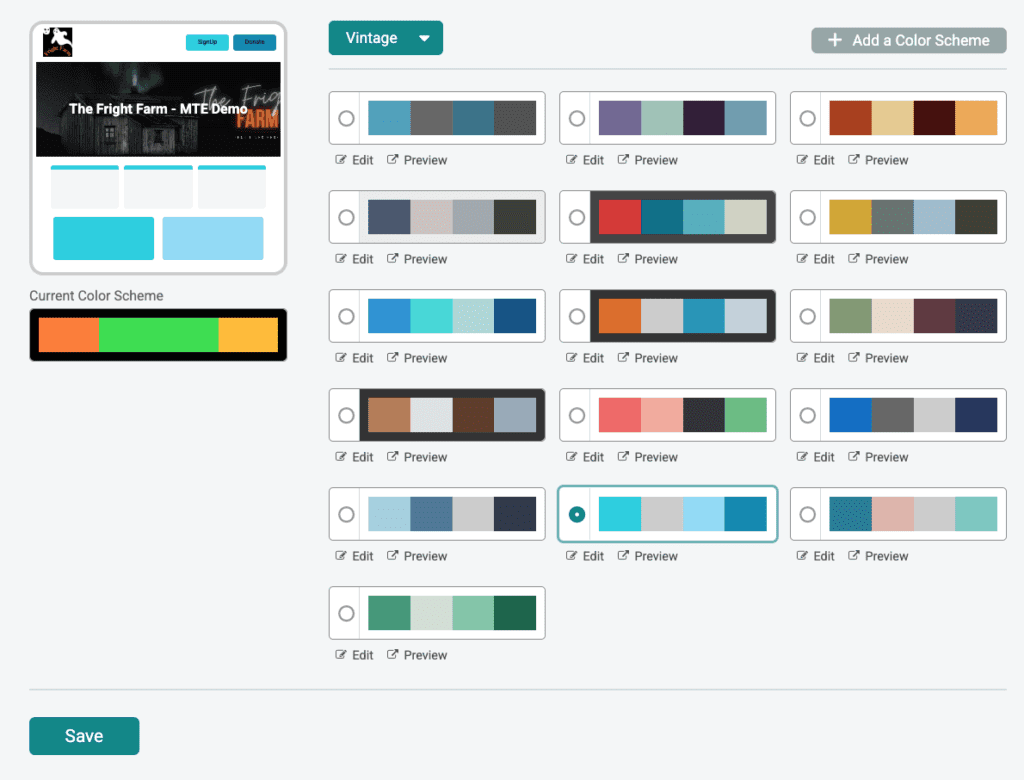Viewport: 1024px width, 780px height.
Task: Click the Add a Color Scheme button
Action: [x=908, y=40]
